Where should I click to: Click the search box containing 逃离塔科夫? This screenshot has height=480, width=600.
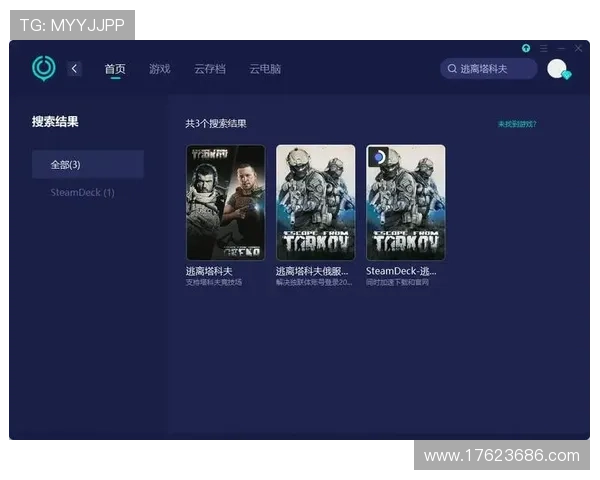(x=489, y=69)
